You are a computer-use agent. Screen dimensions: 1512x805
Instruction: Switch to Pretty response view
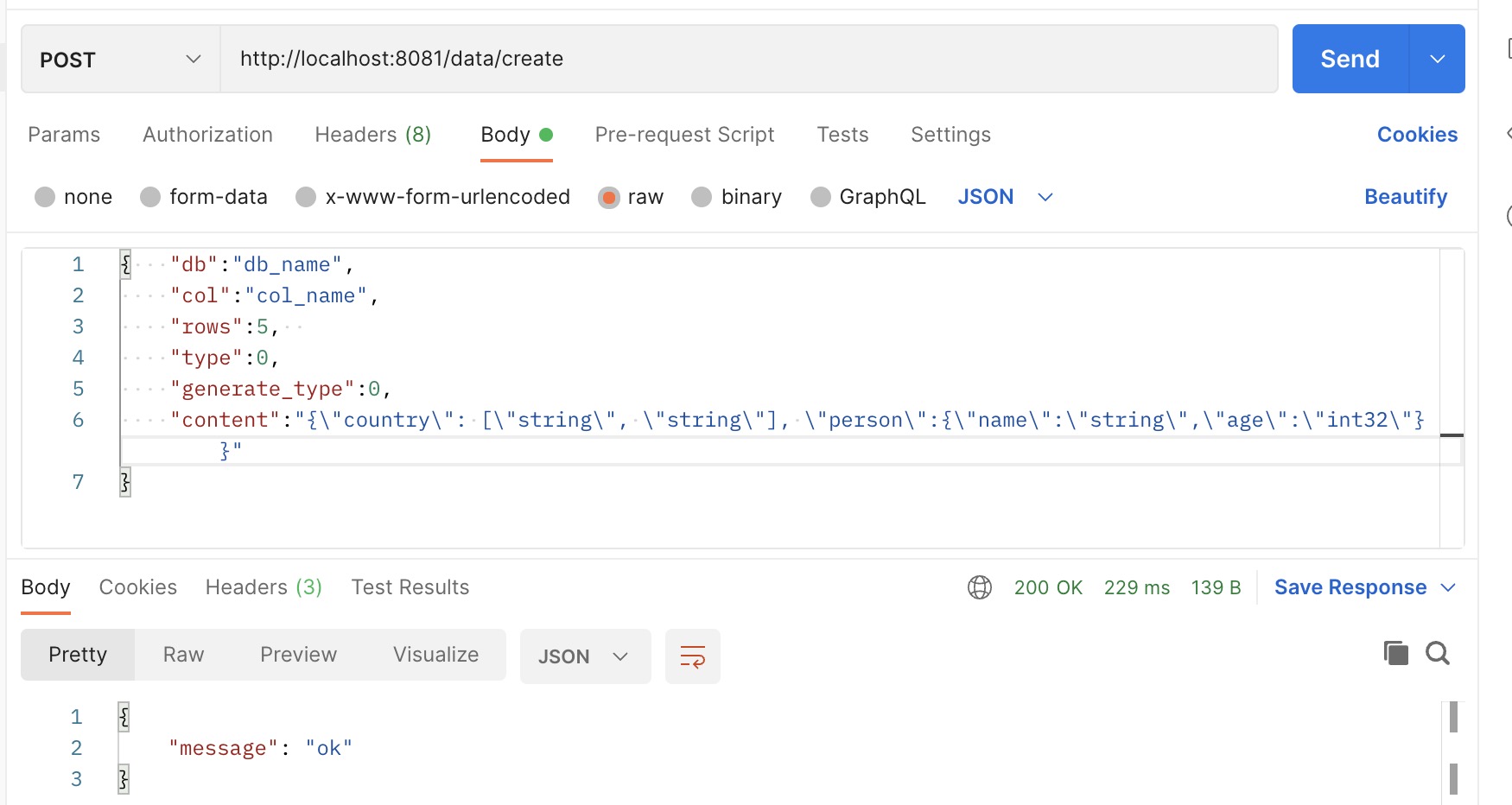click(x=78, y=655)
